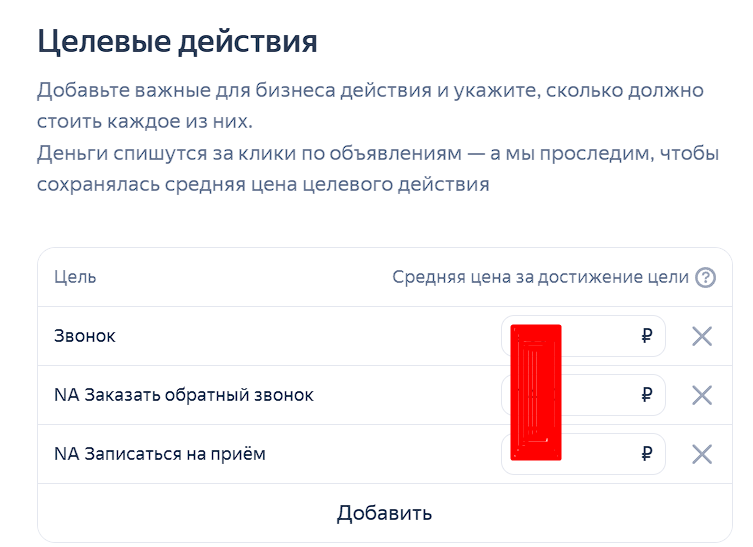Remove the Звонок goal
The width and height of the screenshot is (753, 547).
(702, 336)
